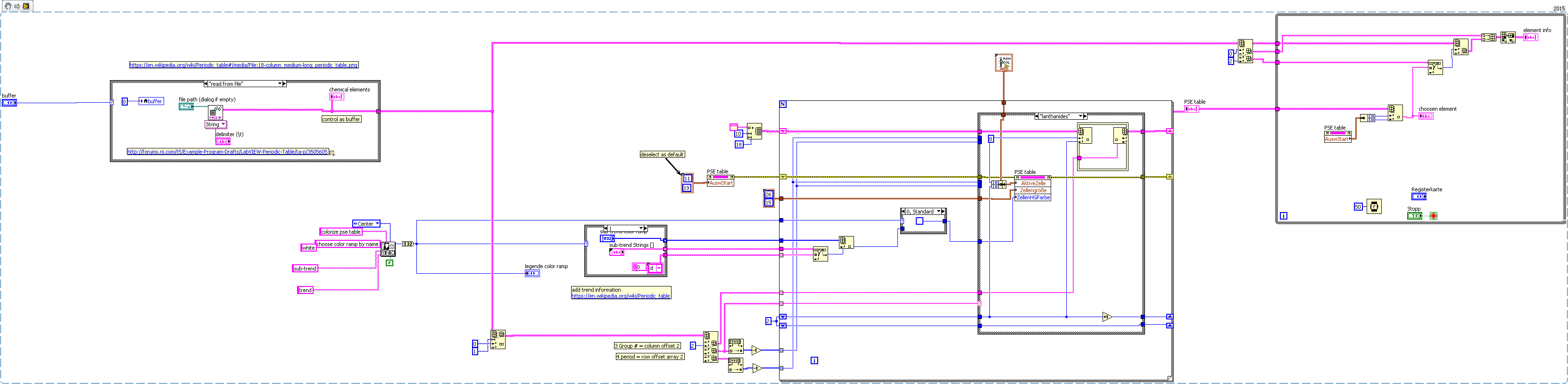The width and height of the screenshot is (1568, 384).
Task: Select the Wait (ms) watch icon
Action: 1375,206
